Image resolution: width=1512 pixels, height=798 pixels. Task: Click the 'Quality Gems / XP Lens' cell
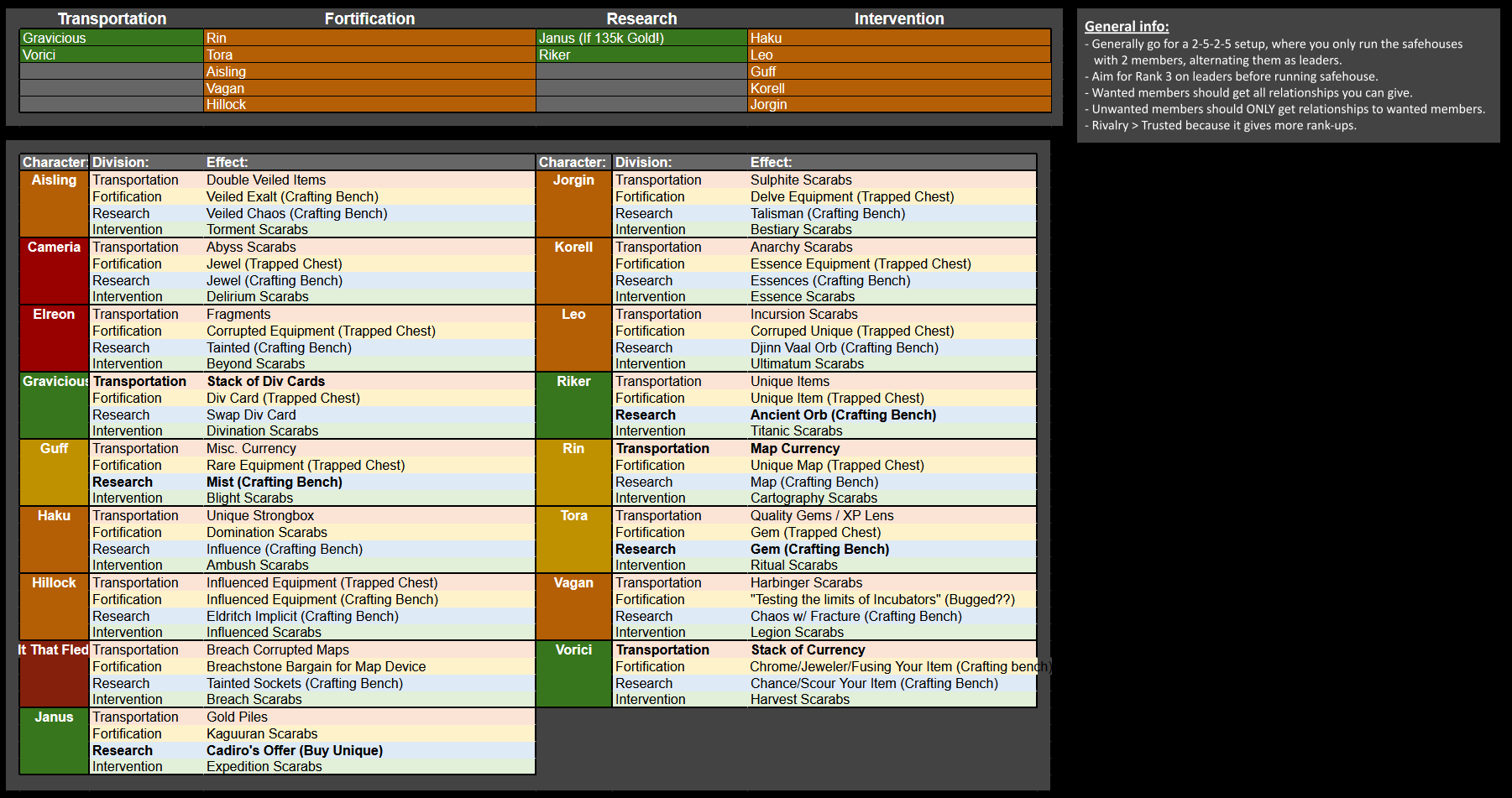pos(892,515)
